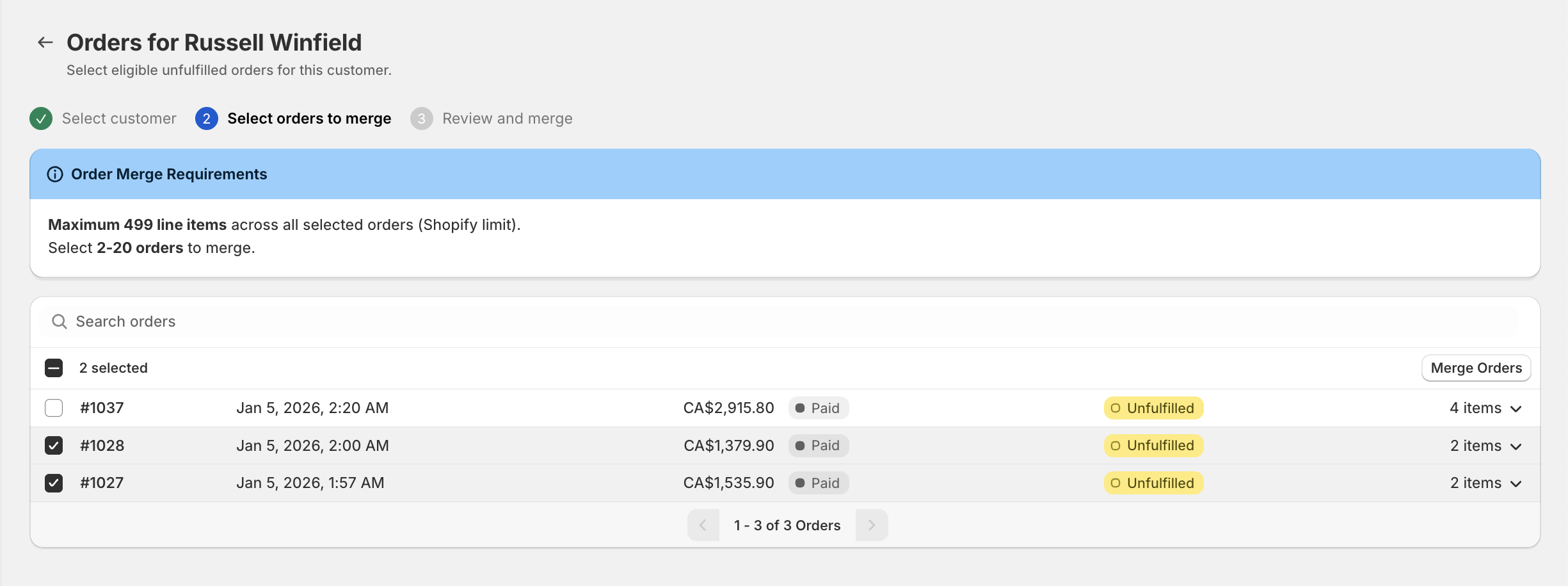Image resolution: width=1568 pixels, height=586 pixels.
Task: Uncheck order #1028 checkbox
Action: pos(54,445)
